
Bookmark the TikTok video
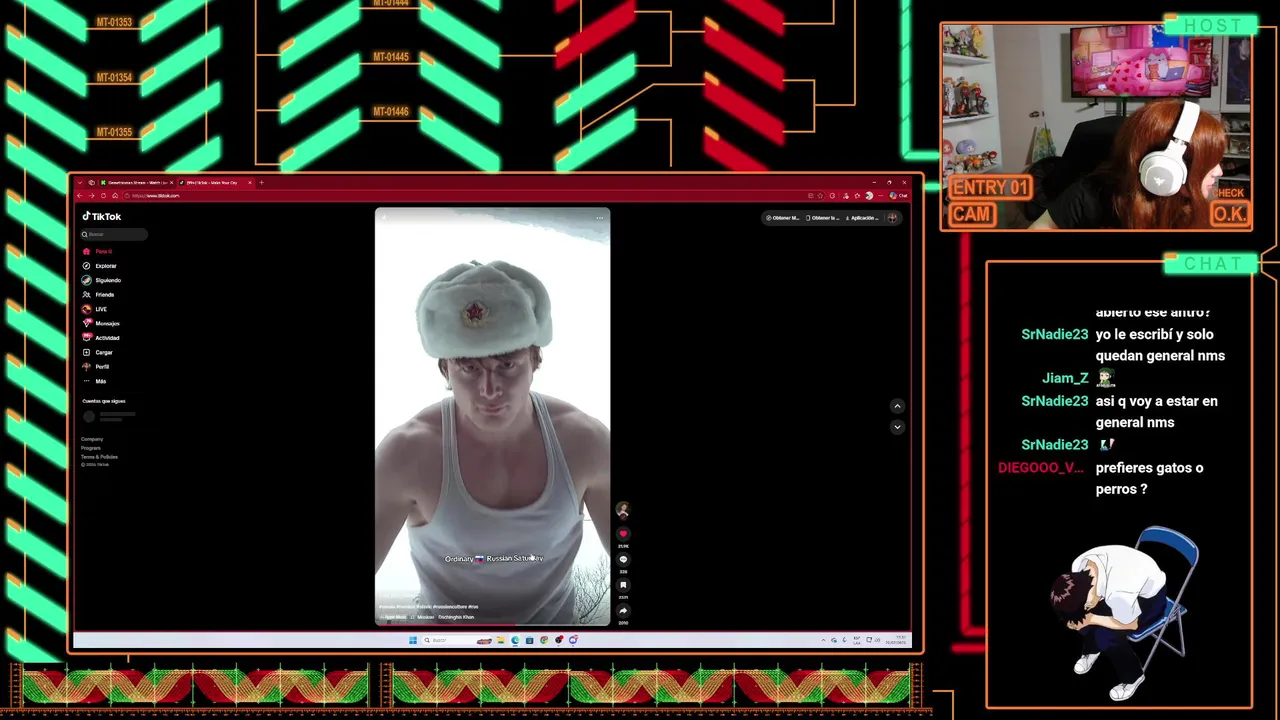(623, 585)
